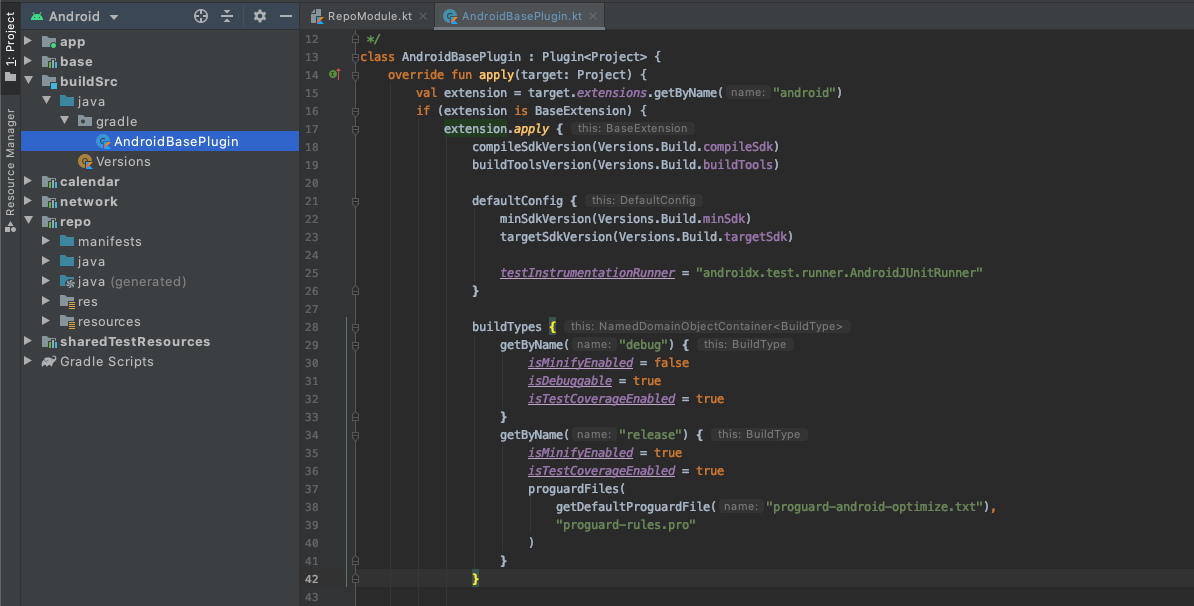Collapse the buildSrc node
The width and height of the screenshot is (1194, 606).
coord(28,81)
